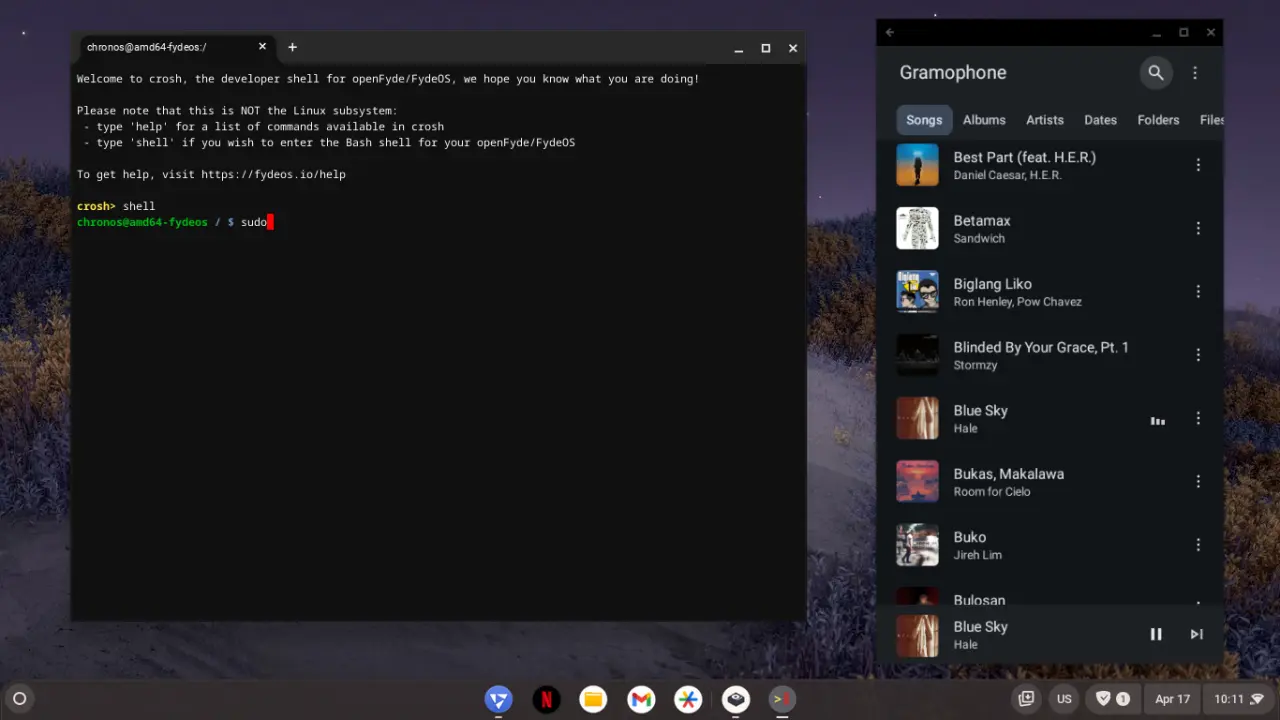Open shield notification indicator with 1 badge

pyautogui.click(x=1113, y=699)
